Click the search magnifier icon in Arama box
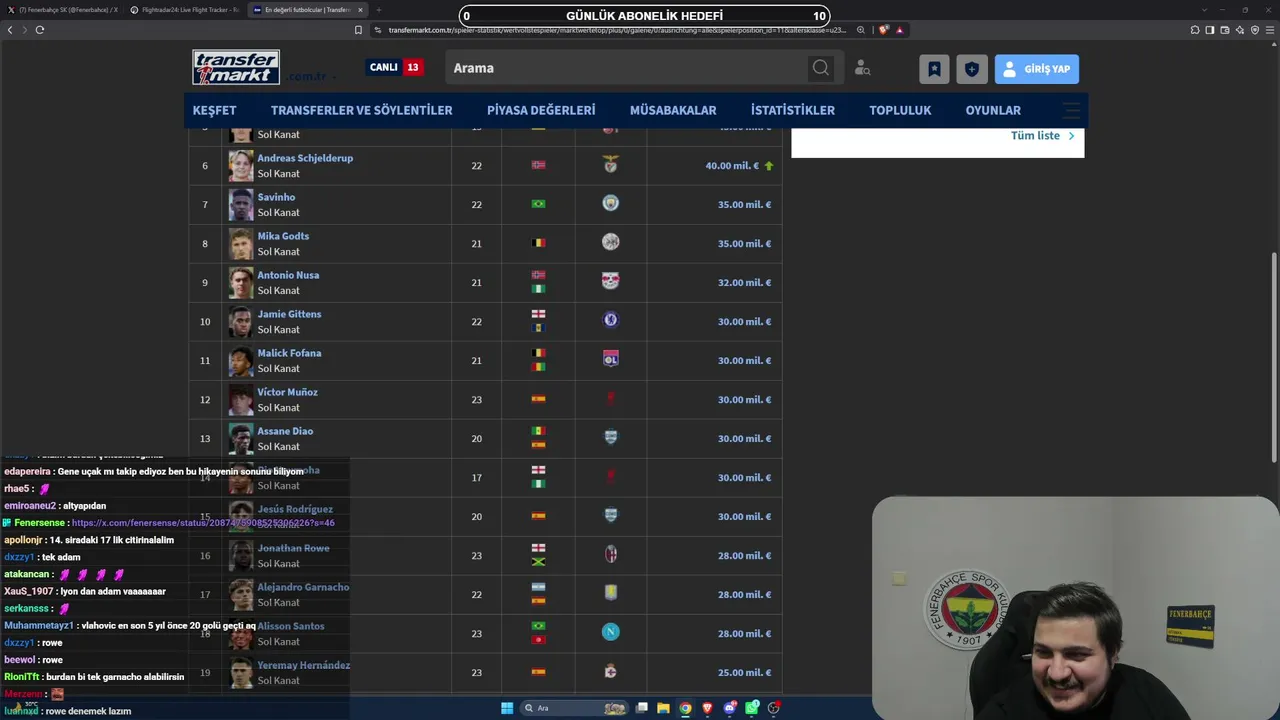 pos(821,68)
